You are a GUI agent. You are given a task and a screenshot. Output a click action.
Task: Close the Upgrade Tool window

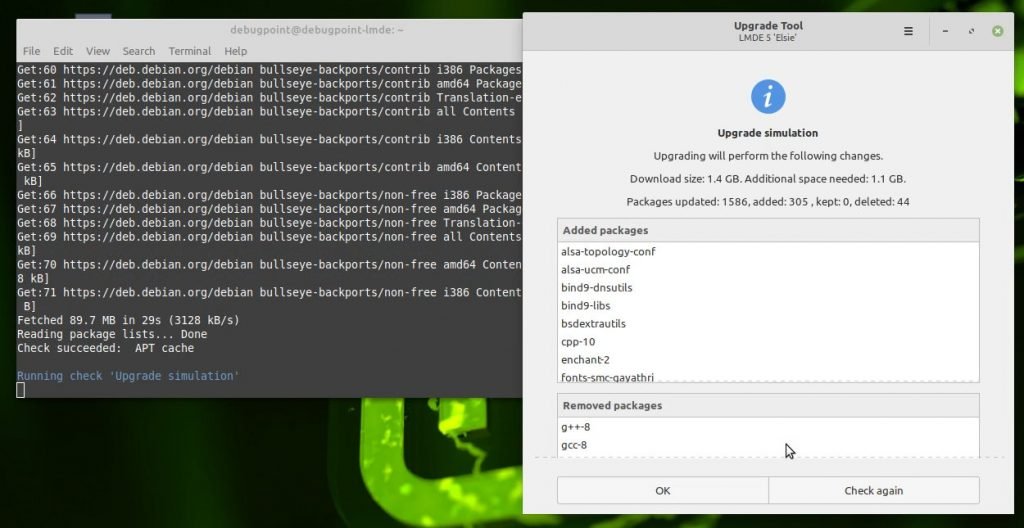997,31
